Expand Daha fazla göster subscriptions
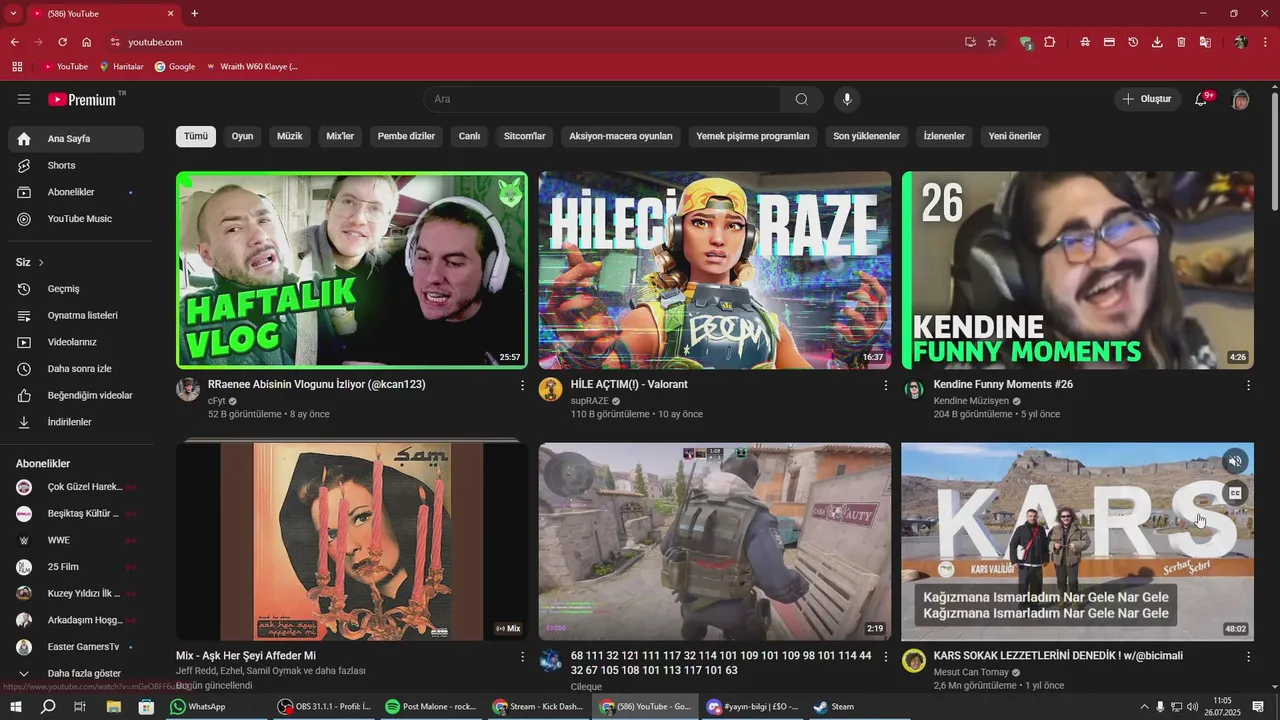The height and width of the screenshot is (720, 1280). 76,673
